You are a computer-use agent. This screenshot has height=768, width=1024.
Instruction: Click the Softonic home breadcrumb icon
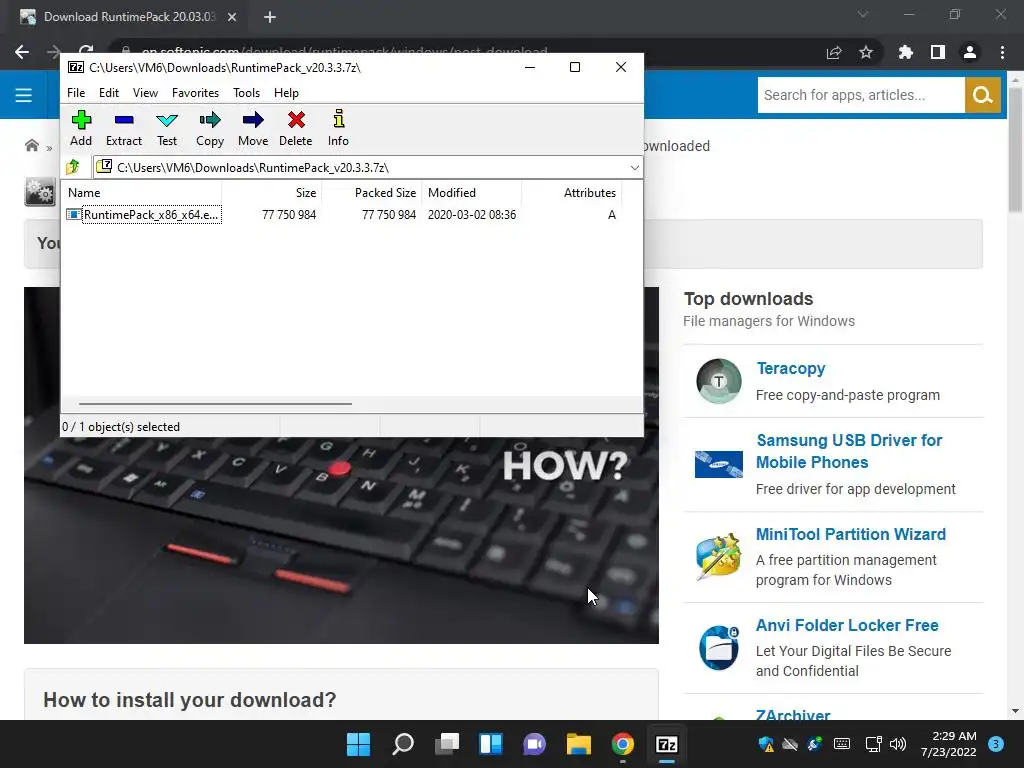[31, 145]
